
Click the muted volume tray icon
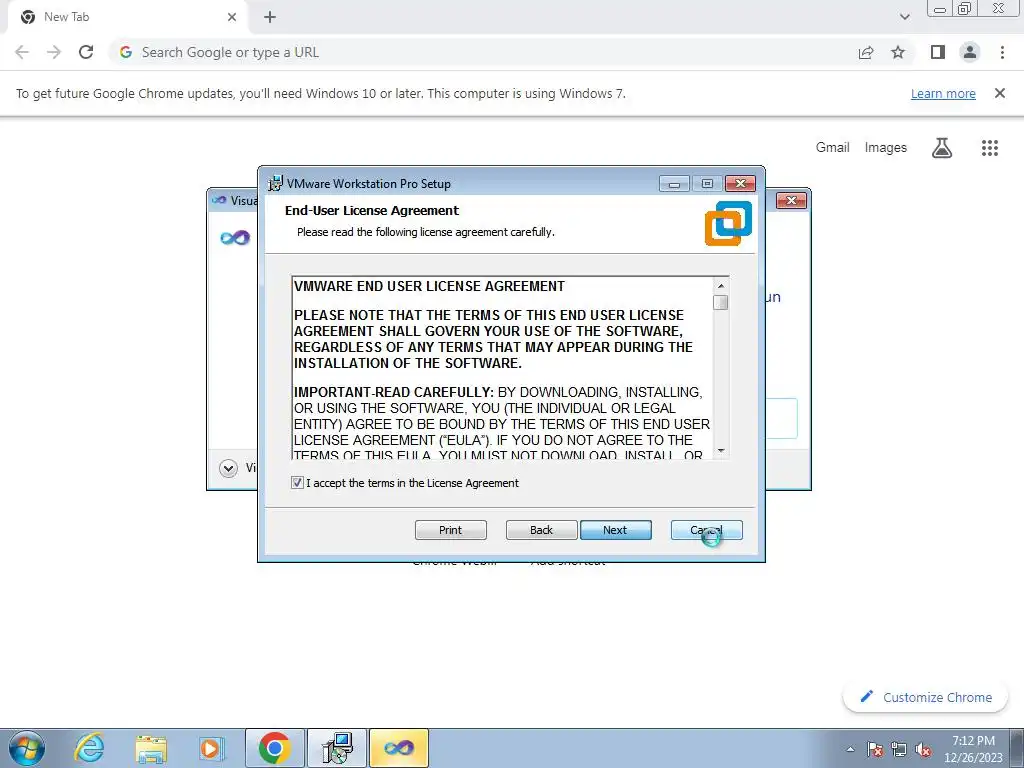[x=923, y=749]
